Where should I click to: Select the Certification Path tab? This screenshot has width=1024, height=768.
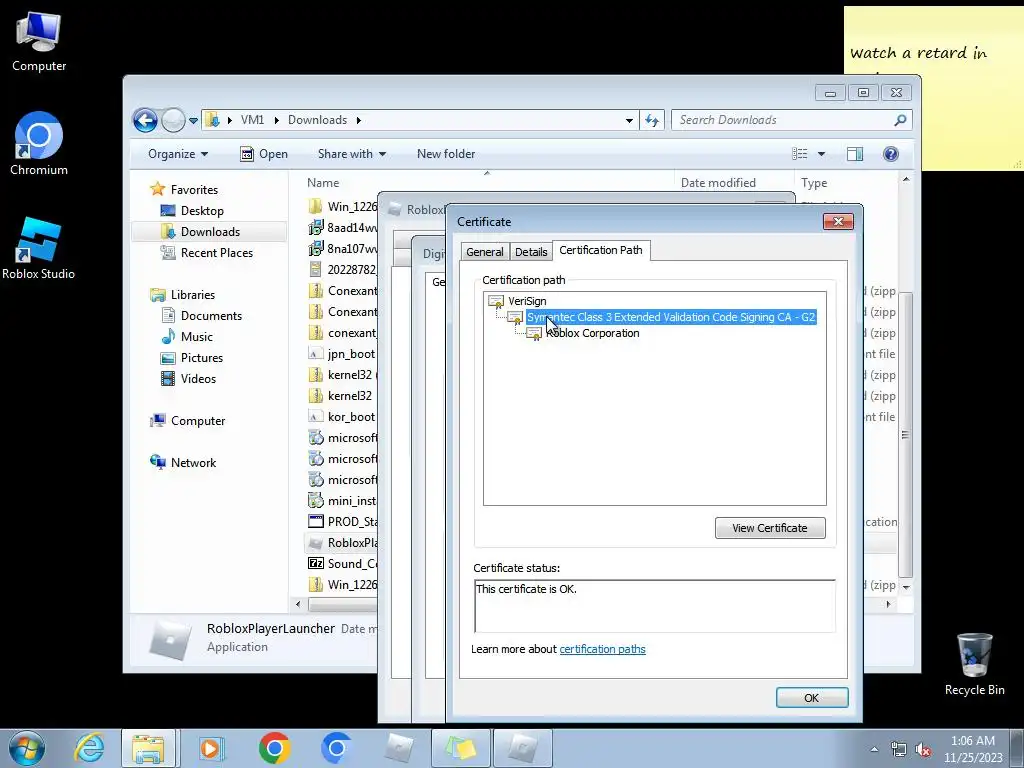(x=601, y=250)
